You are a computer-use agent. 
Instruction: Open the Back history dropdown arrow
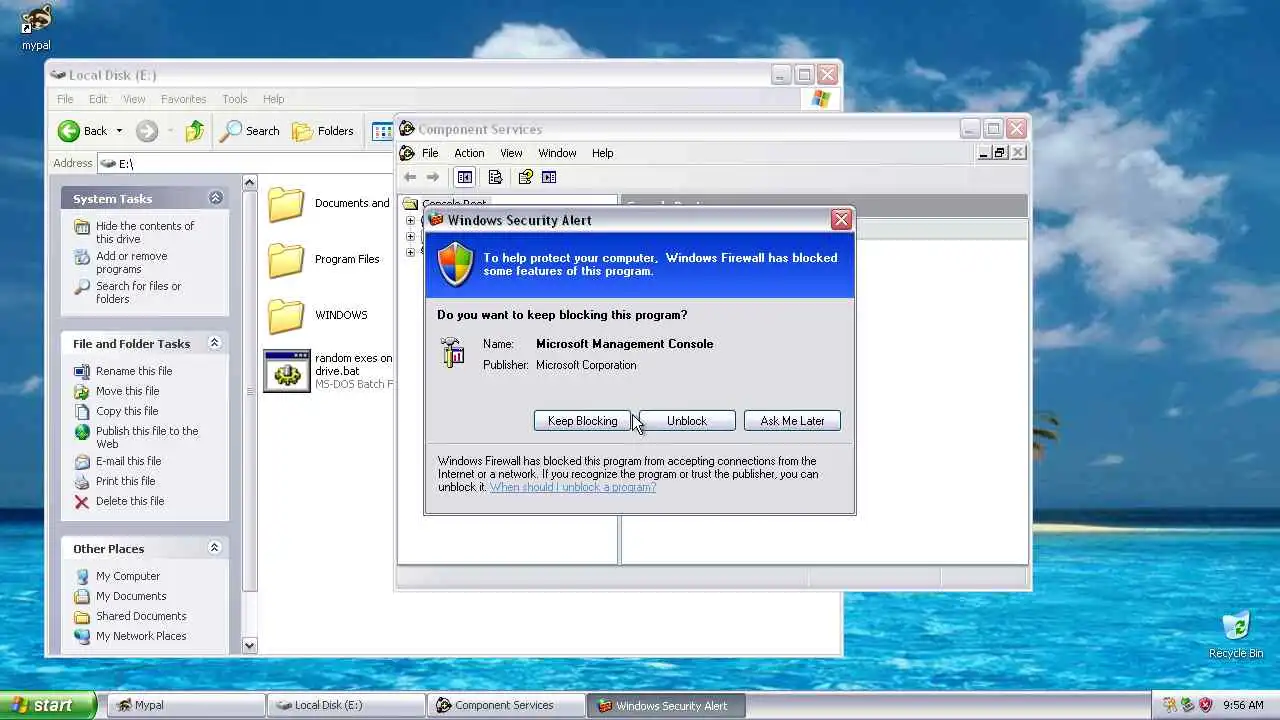click(119, 131)
